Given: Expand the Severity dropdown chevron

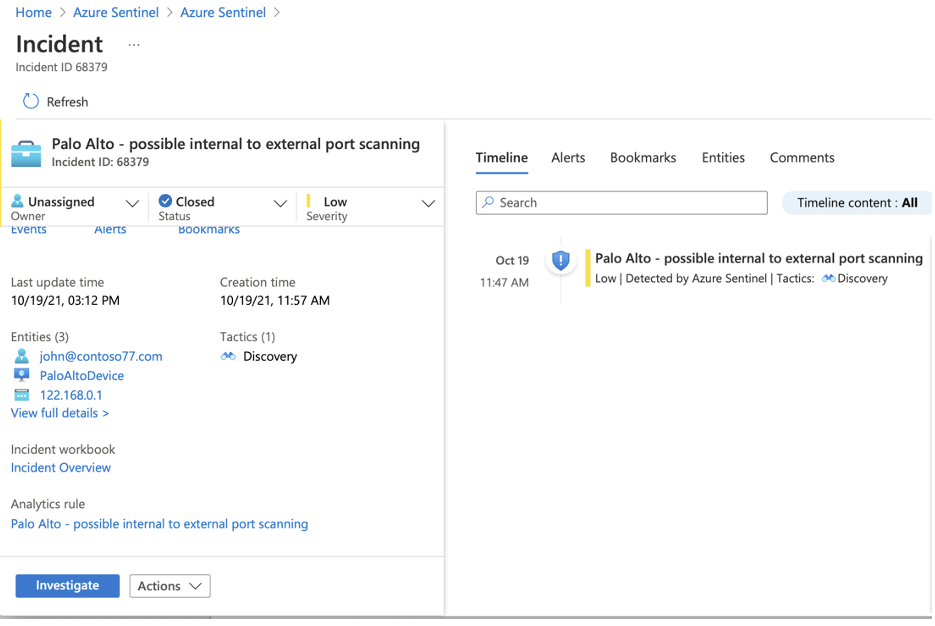Looking at the screenshot, I should [x=428, y=203].
